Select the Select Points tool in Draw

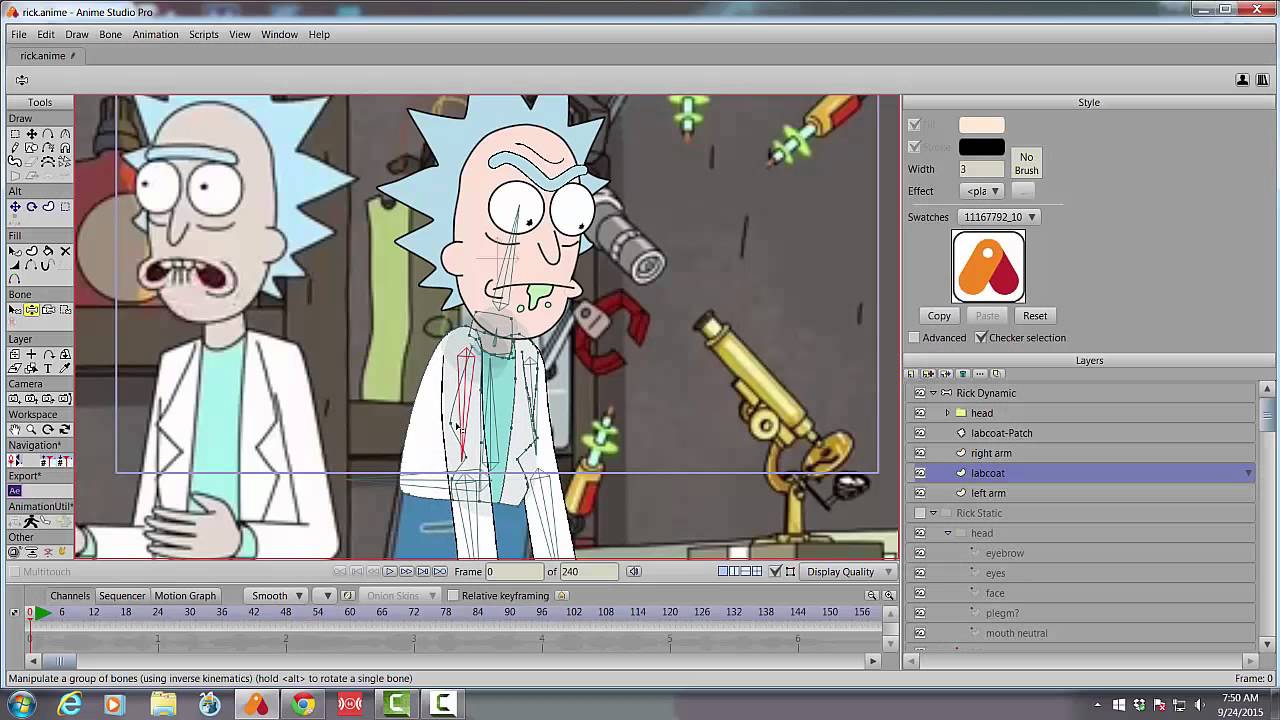pos(15,134)
